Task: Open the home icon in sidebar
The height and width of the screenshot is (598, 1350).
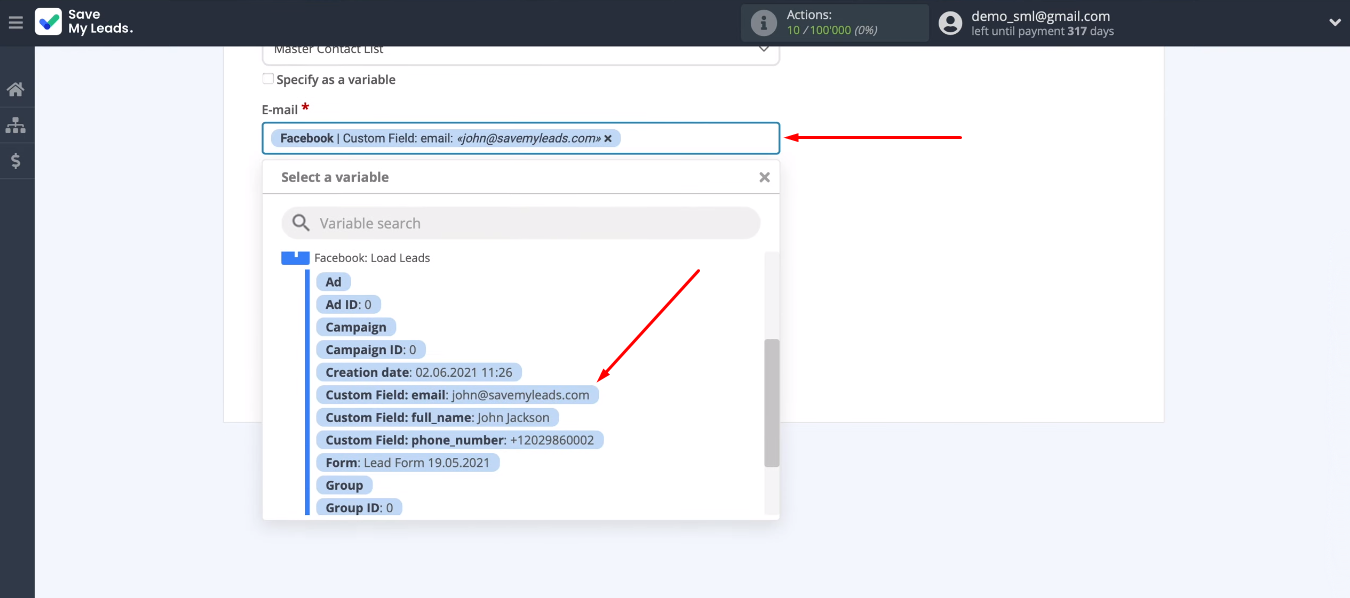Action: 16,90
